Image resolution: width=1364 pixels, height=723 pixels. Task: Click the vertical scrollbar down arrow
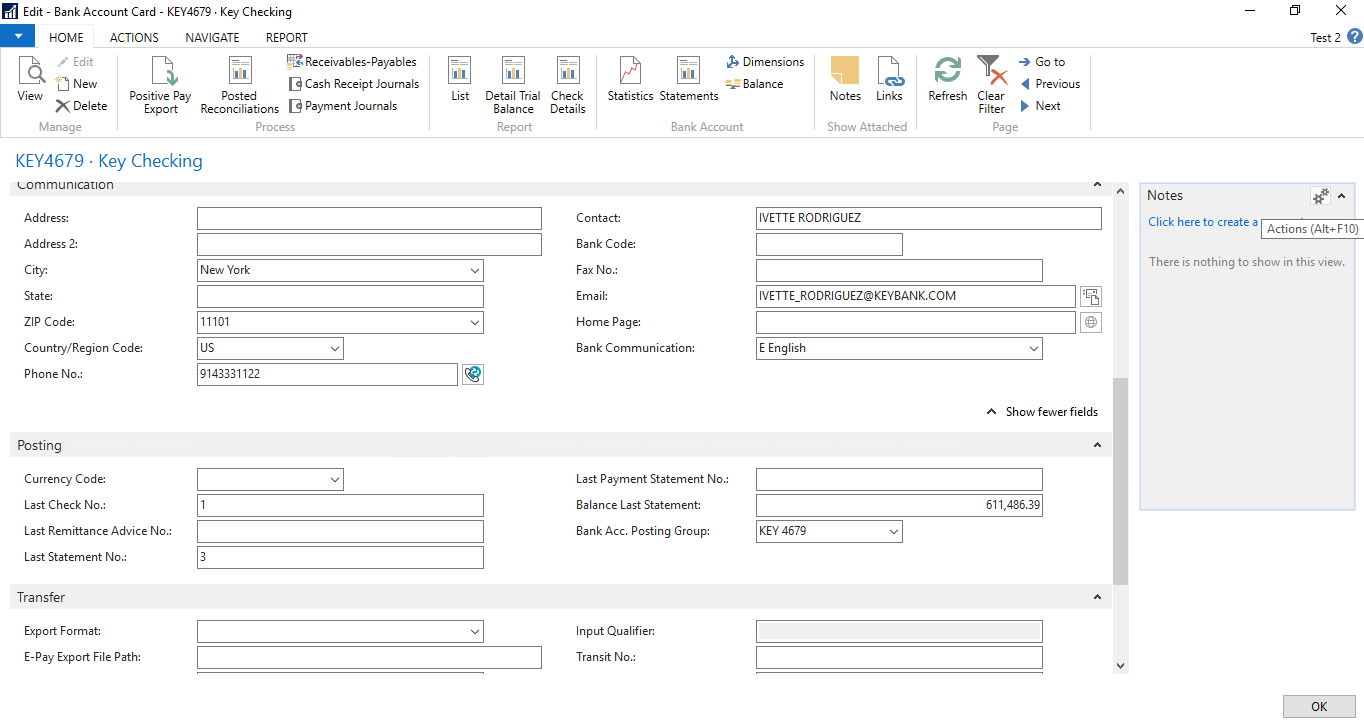pos(1120,665)
